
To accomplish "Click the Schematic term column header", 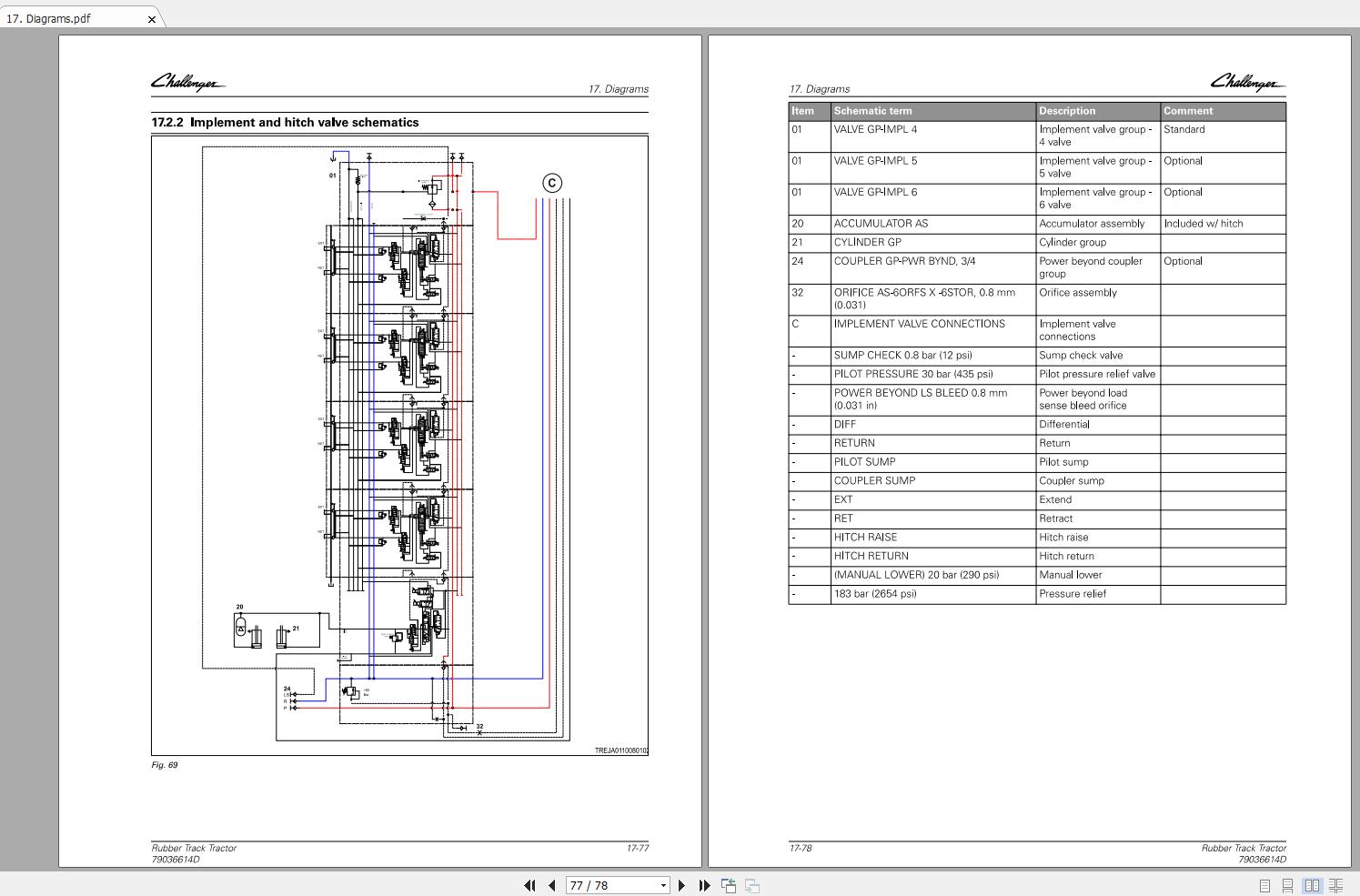I will pos(872,111).
